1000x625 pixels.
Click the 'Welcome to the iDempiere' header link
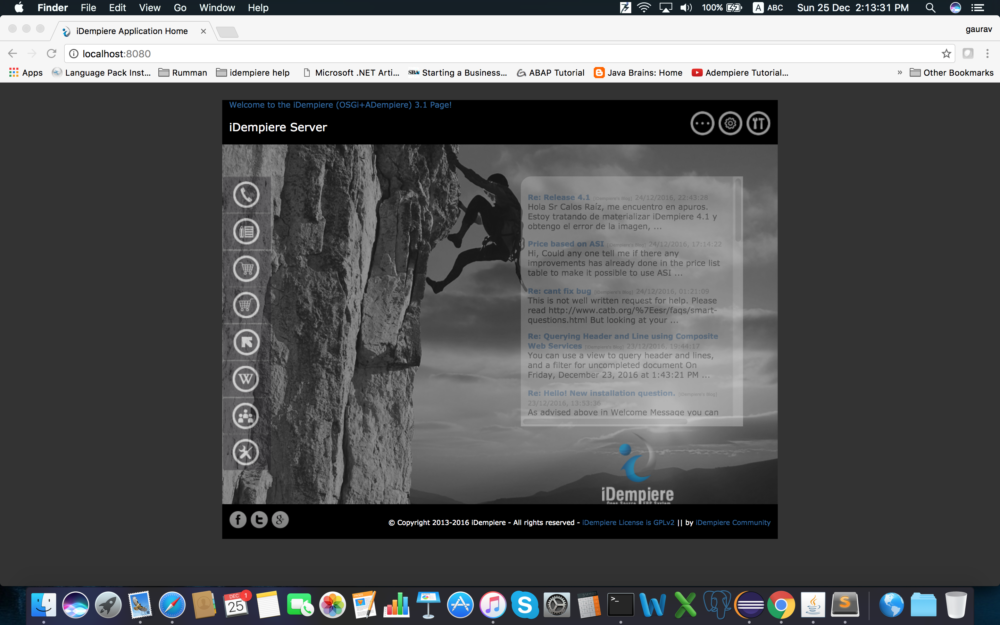click(x=340, y=105)
